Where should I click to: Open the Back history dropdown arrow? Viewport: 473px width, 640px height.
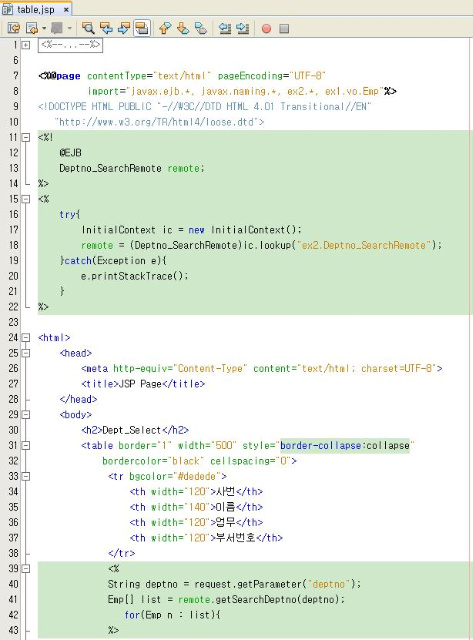pyautogui.click(x=44, y=28)
